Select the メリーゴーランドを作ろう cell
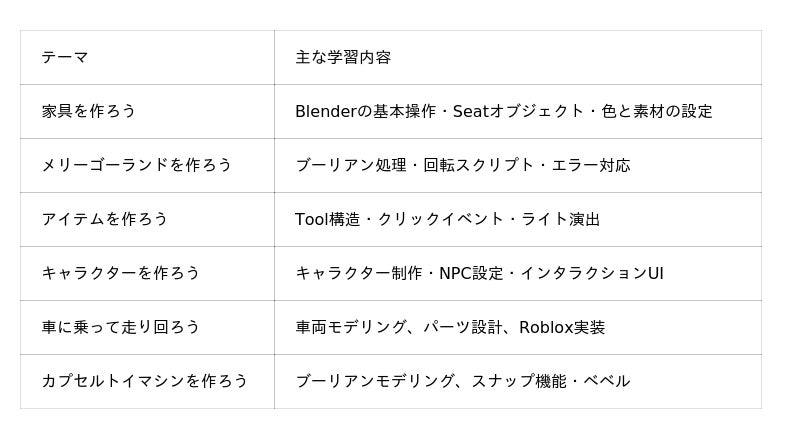Screen dimensions: 800x439 [x=137, y=166]
